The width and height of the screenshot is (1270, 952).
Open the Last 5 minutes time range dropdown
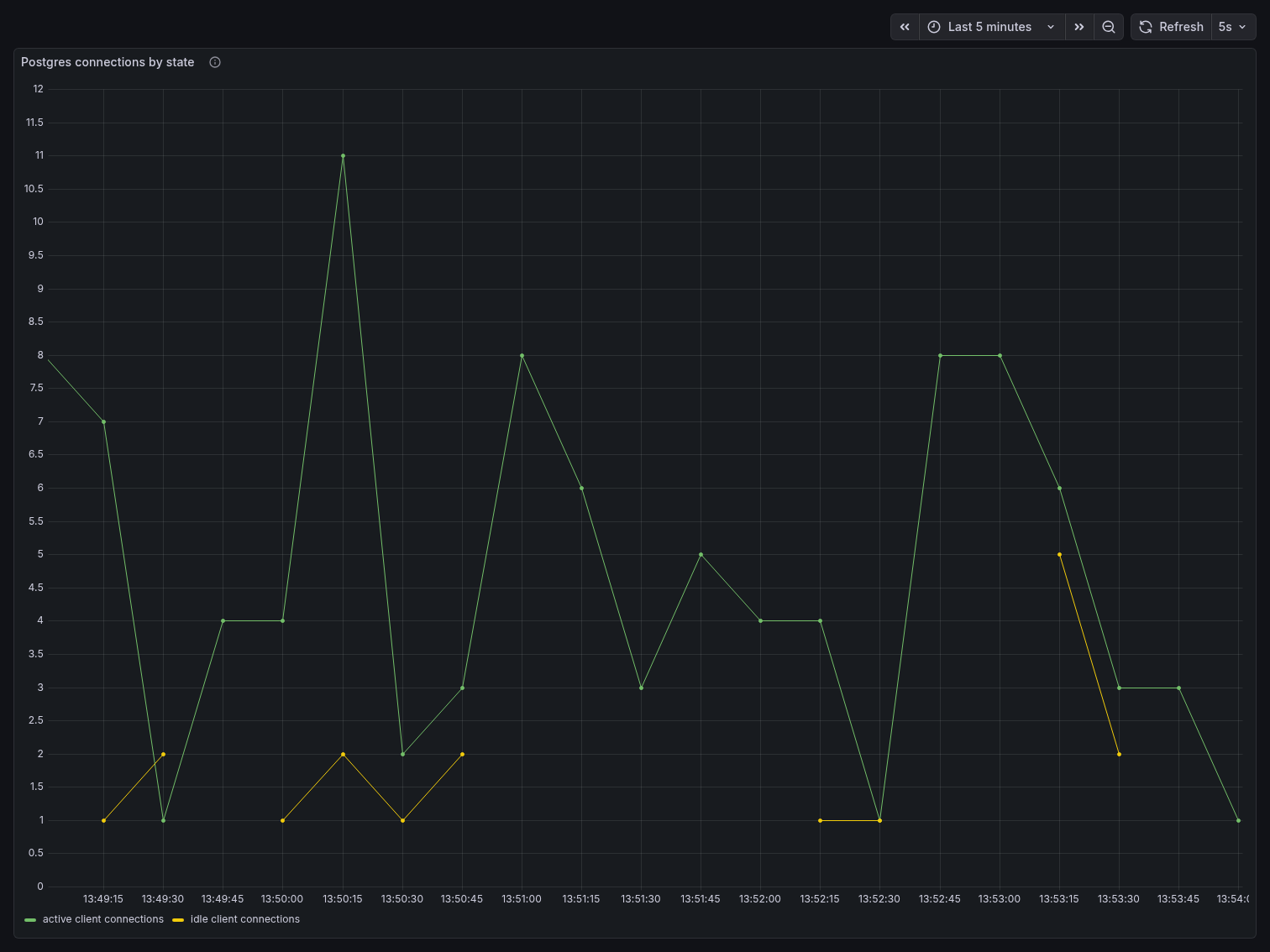(x=989, y=27)
